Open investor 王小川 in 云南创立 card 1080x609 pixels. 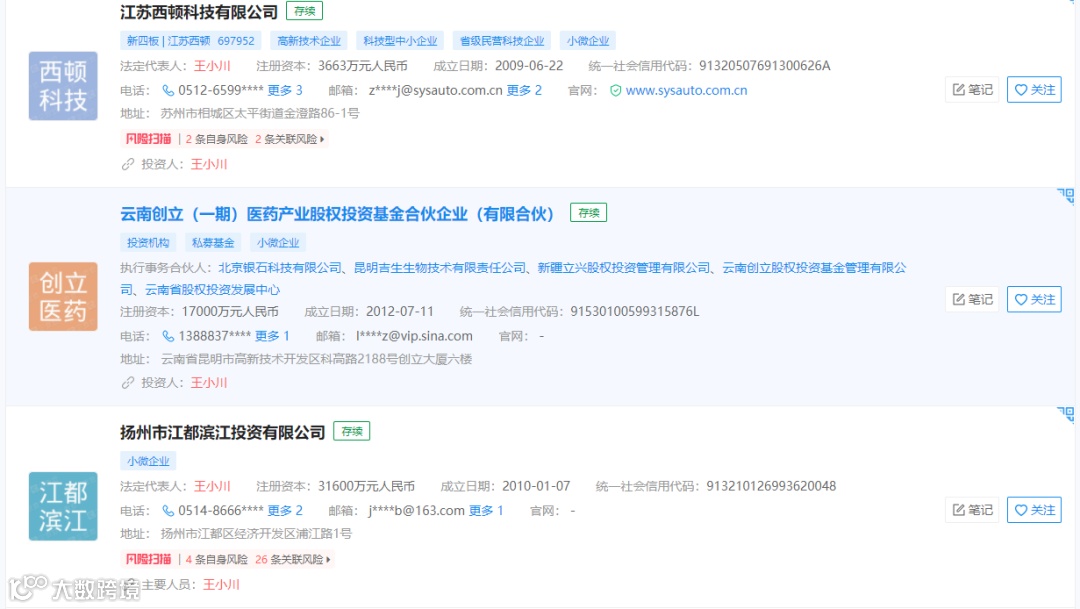209,382
